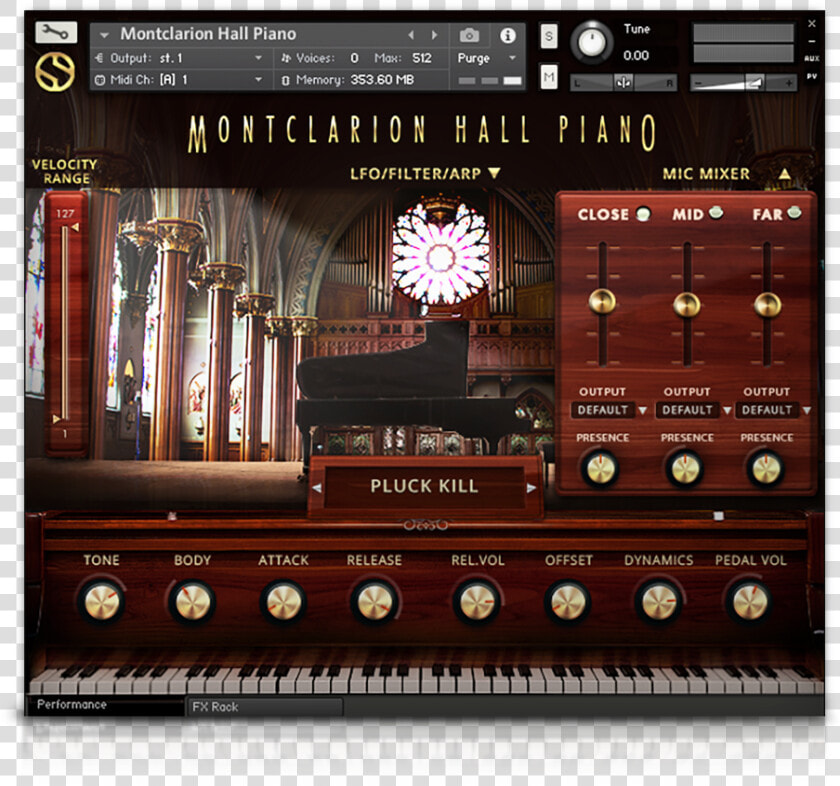Click the REL.VOL knob
This screenshot has width=840, height=786.
pyautogui.click(x=477, y=602)
